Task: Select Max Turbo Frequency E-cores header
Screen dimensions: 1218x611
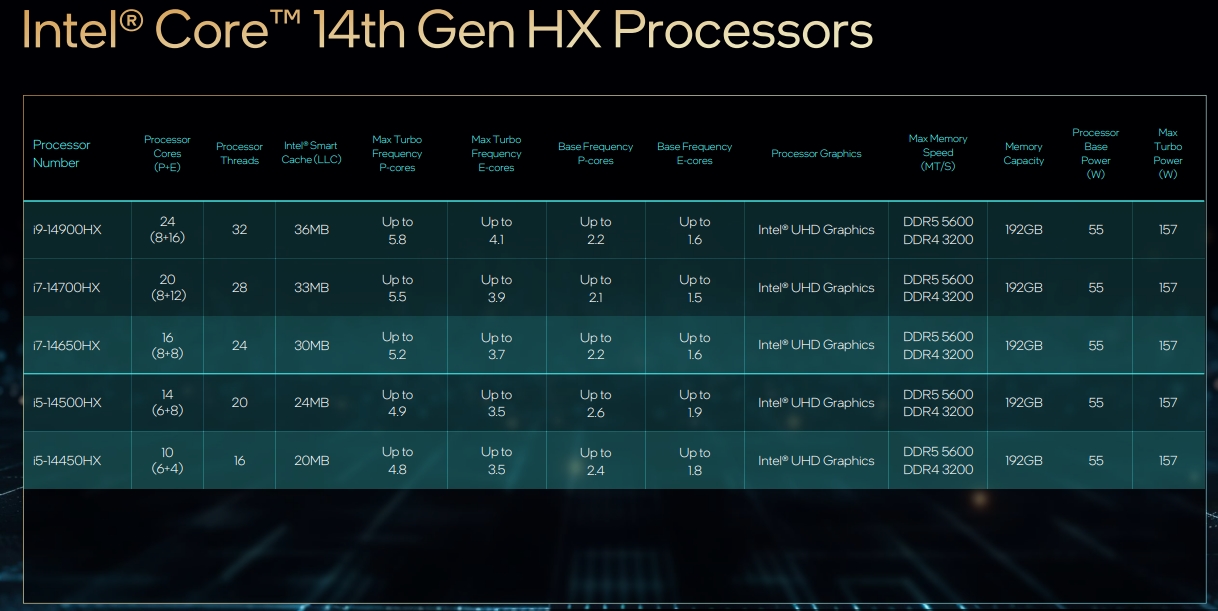Action: [x=496, y=154]
